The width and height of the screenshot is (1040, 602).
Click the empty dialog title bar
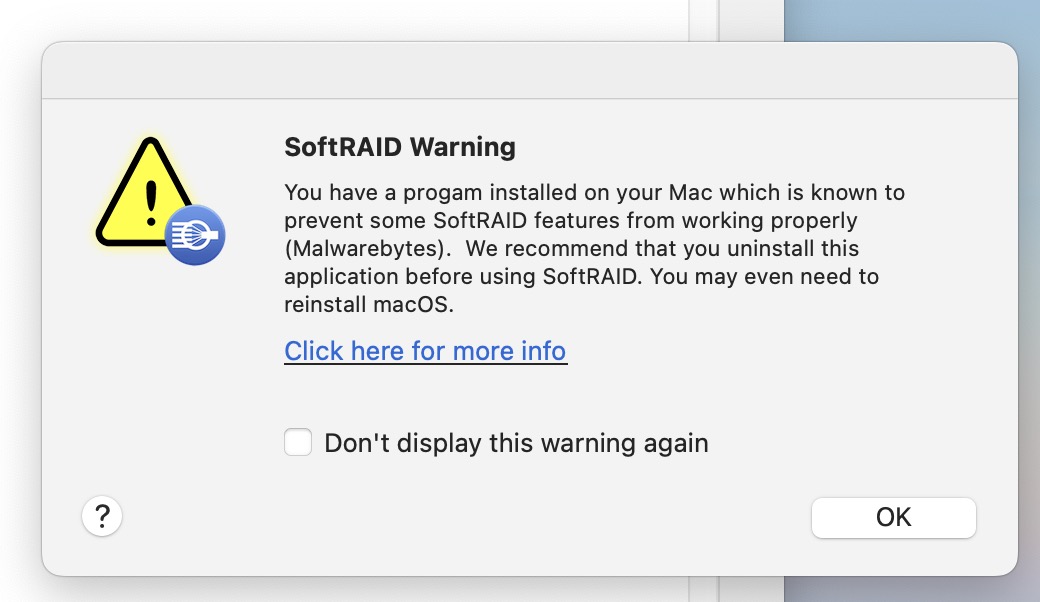(x=530, y=71)
